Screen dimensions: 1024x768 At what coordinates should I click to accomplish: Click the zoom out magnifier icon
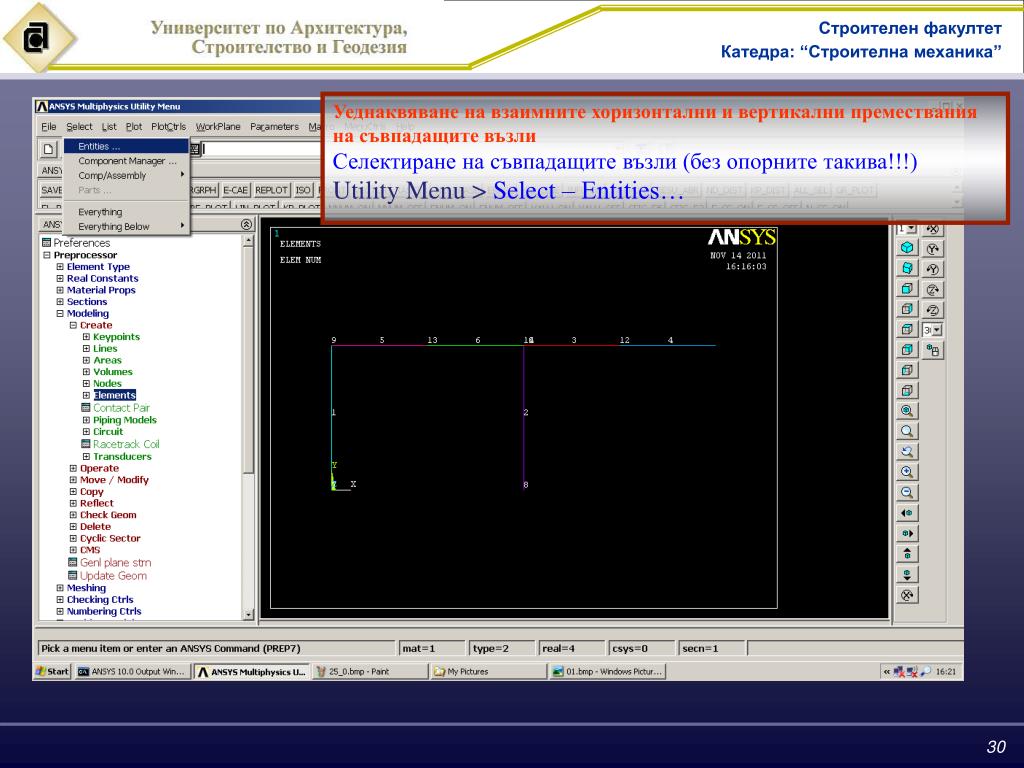[907, 492]
